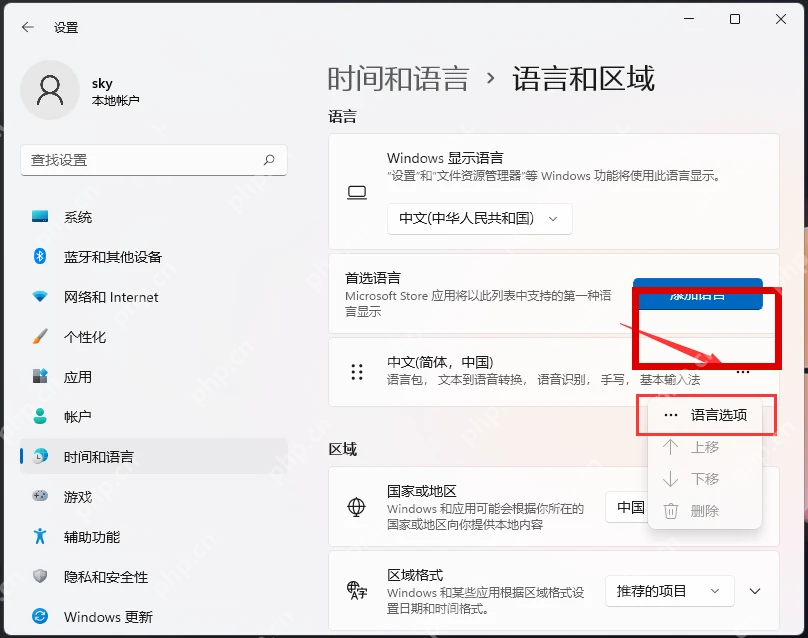Close the Settings window

pos(781,19)
